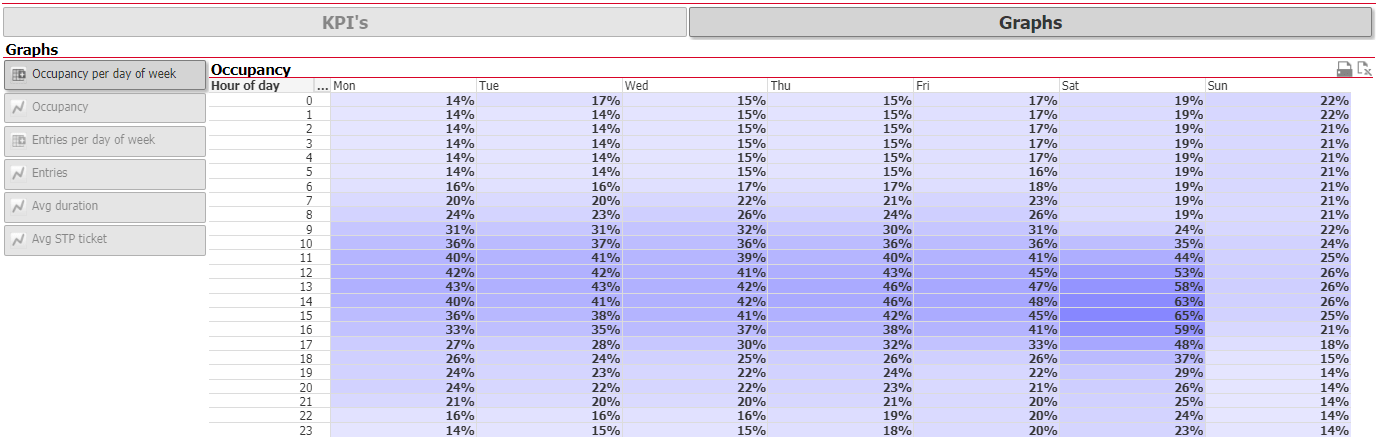Click Sunday hour 18 cell showing 15%
Screen dimensions: 1383x445
[x=1279, y=358]
